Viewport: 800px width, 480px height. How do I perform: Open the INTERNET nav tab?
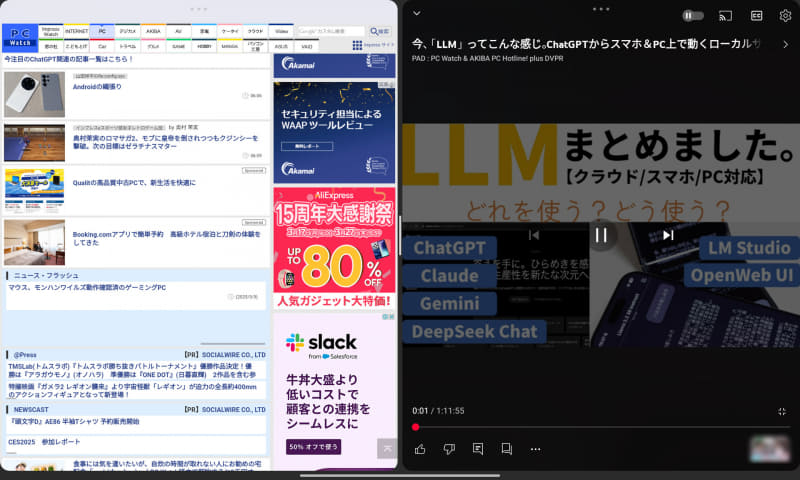[x=76, y=31]
